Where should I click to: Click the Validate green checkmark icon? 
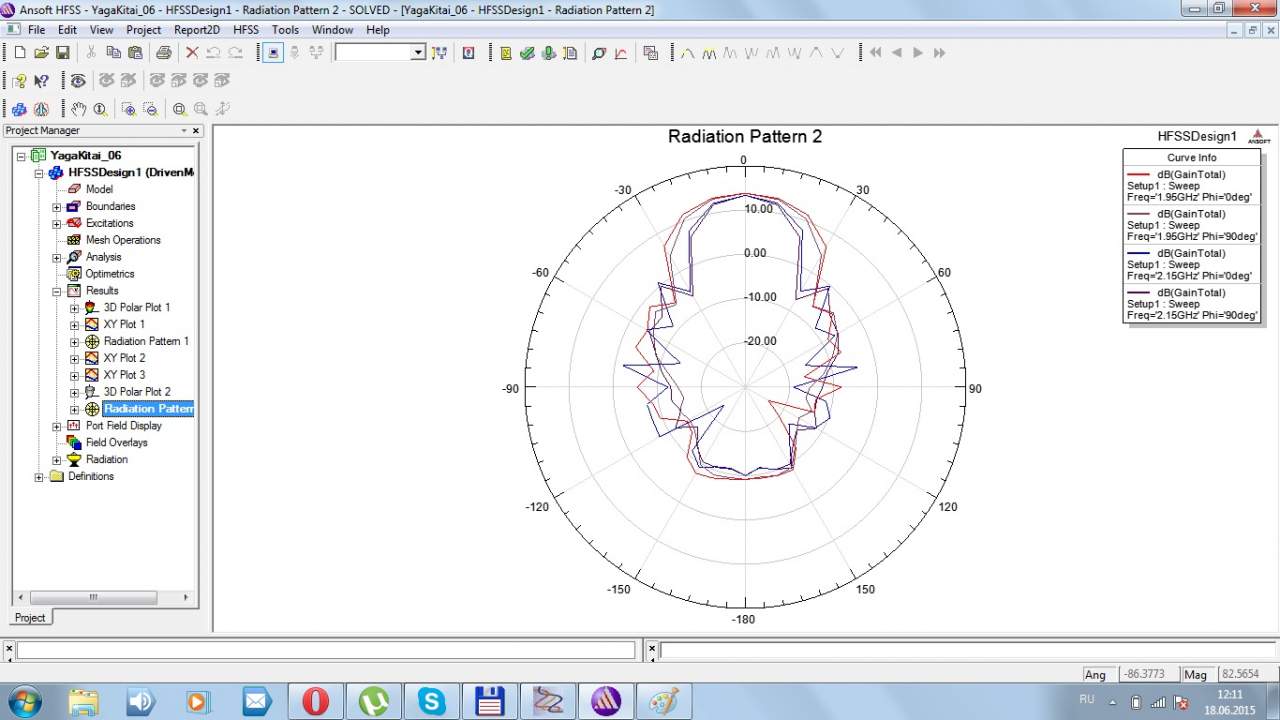coord(527,53)
